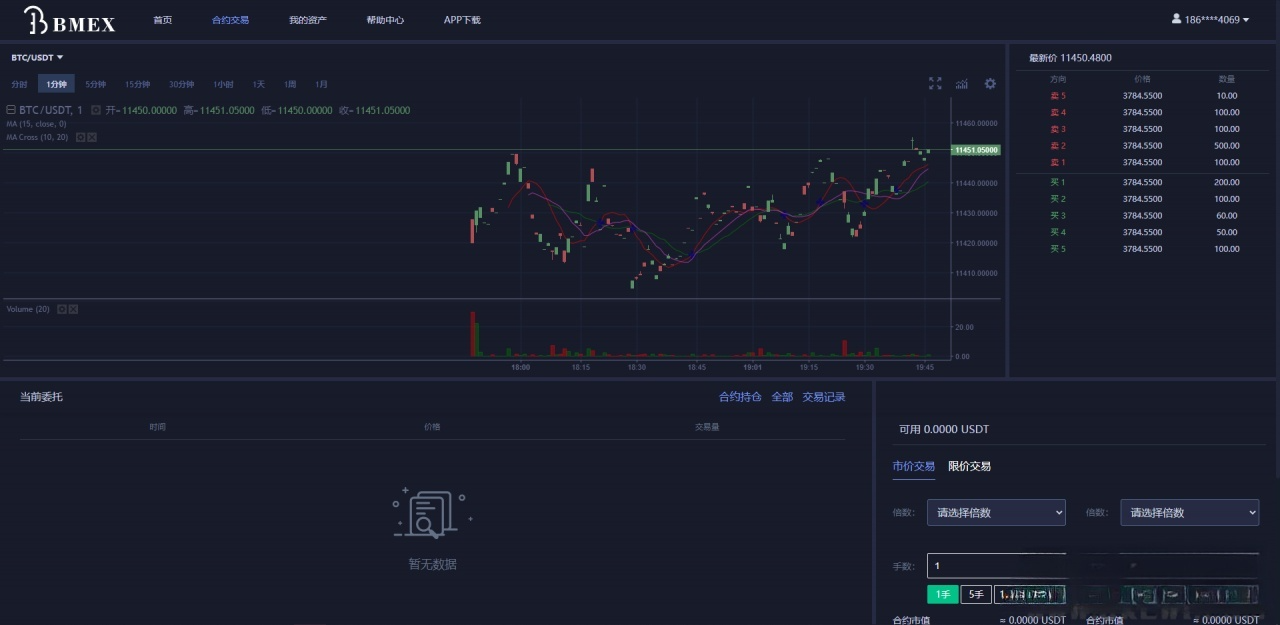The height and width of the screenshot is (625, 1280).
Task: Click the 交易记录 link
Action: click(822, 397)
